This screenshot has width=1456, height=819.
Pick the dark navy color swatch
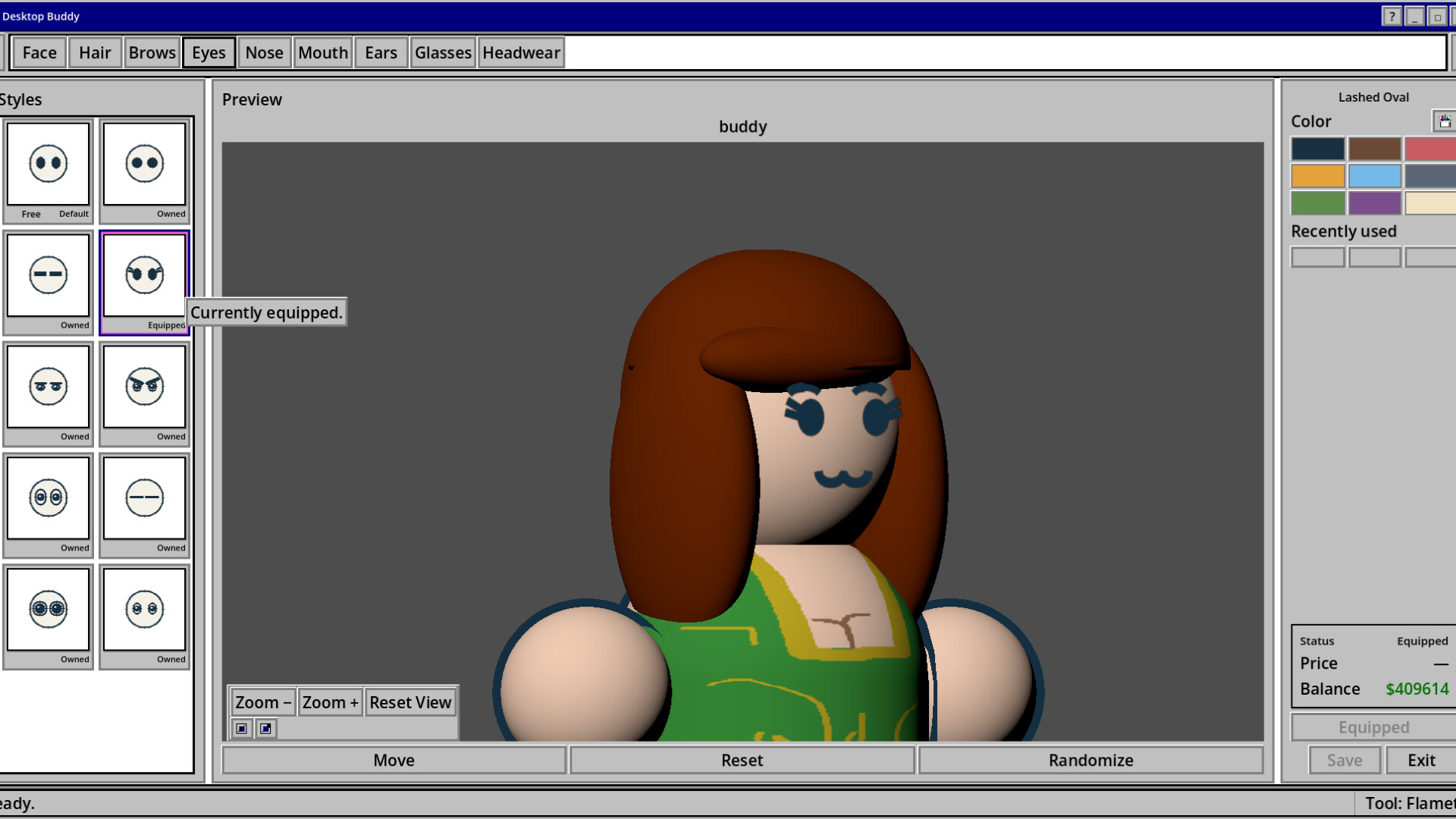tap(1318, 149)
